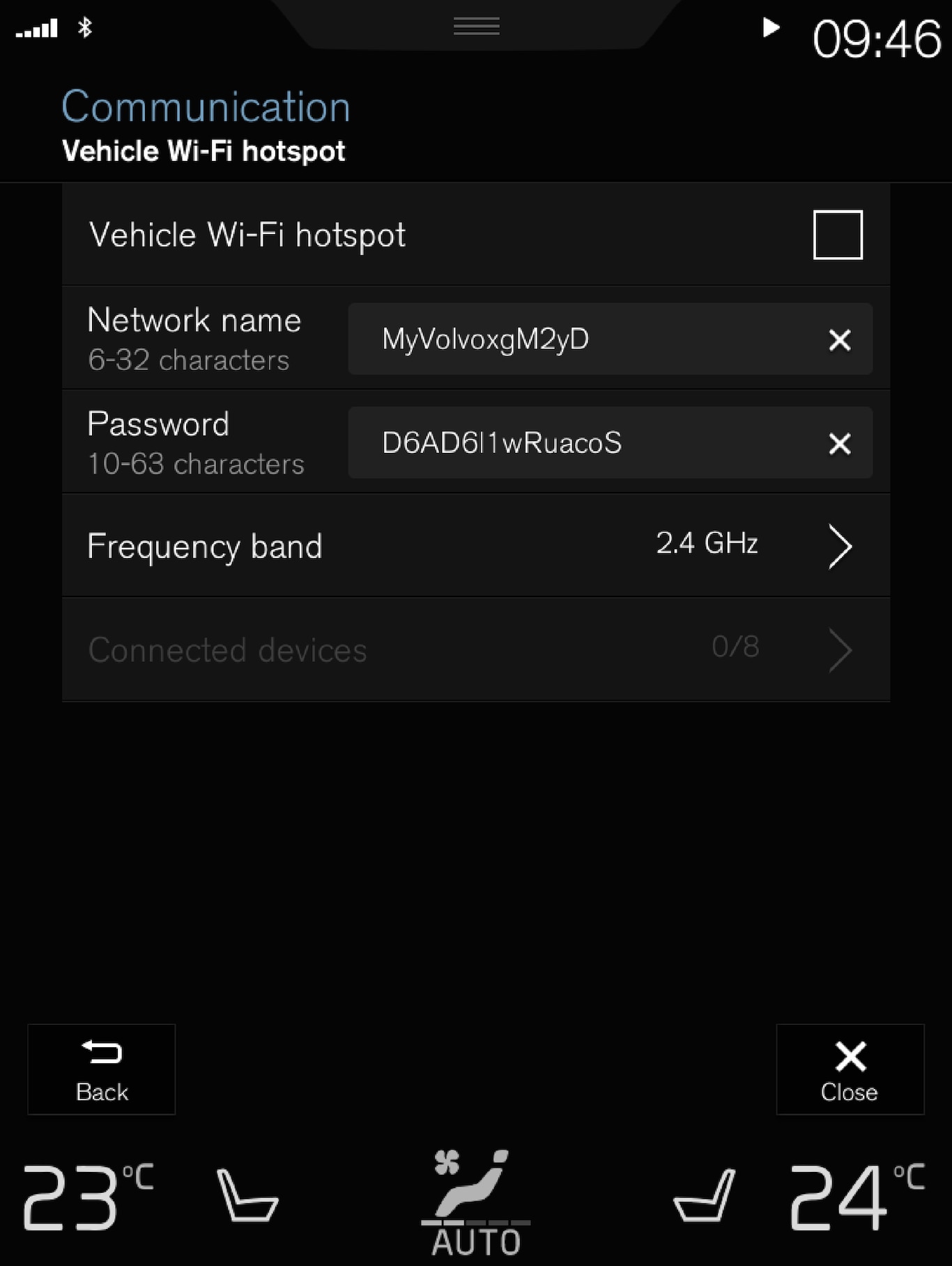Tap the media play status icon

770,28
